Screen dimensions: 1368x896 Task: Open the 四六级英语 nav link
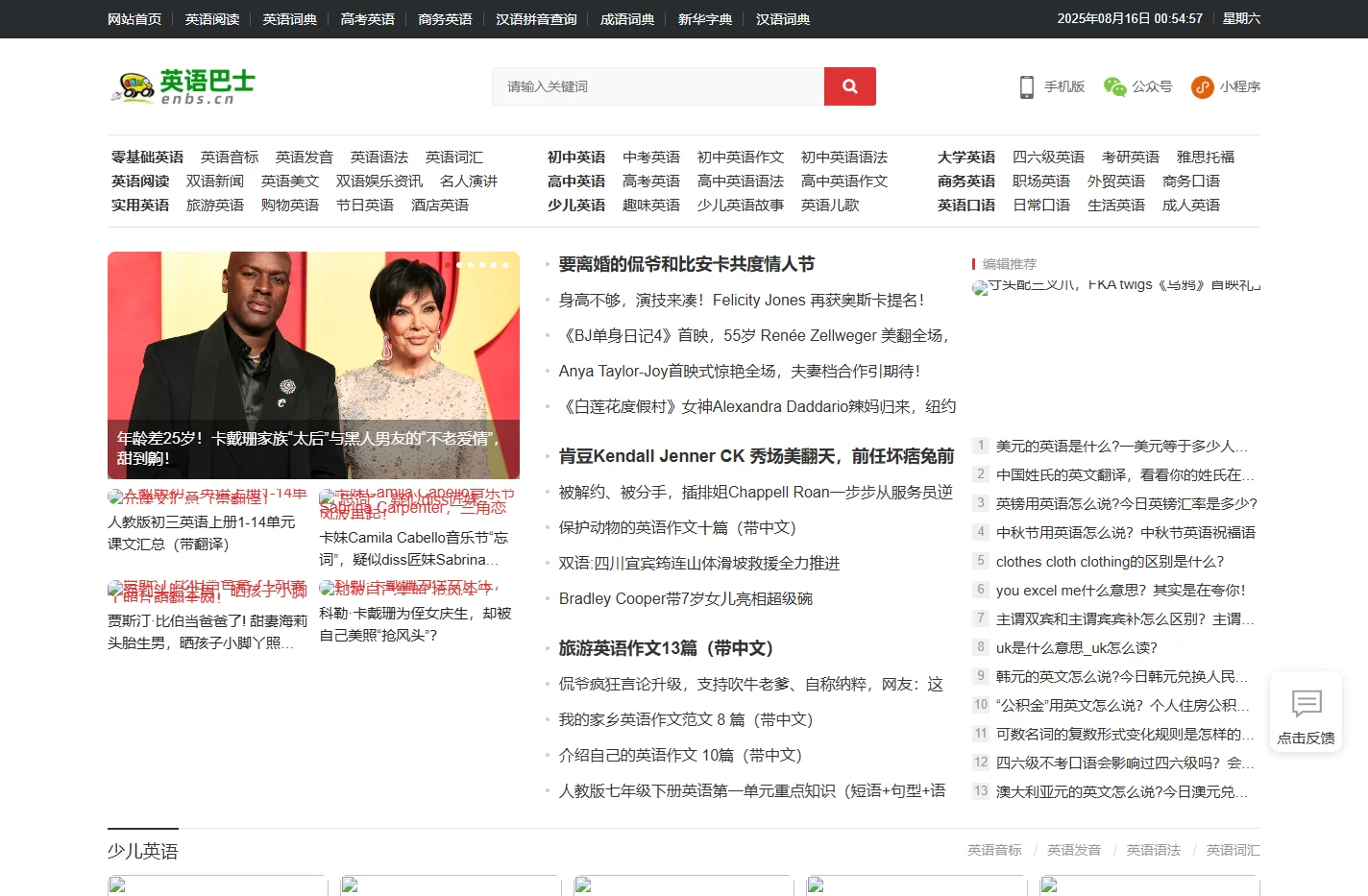click(1048, 157)
